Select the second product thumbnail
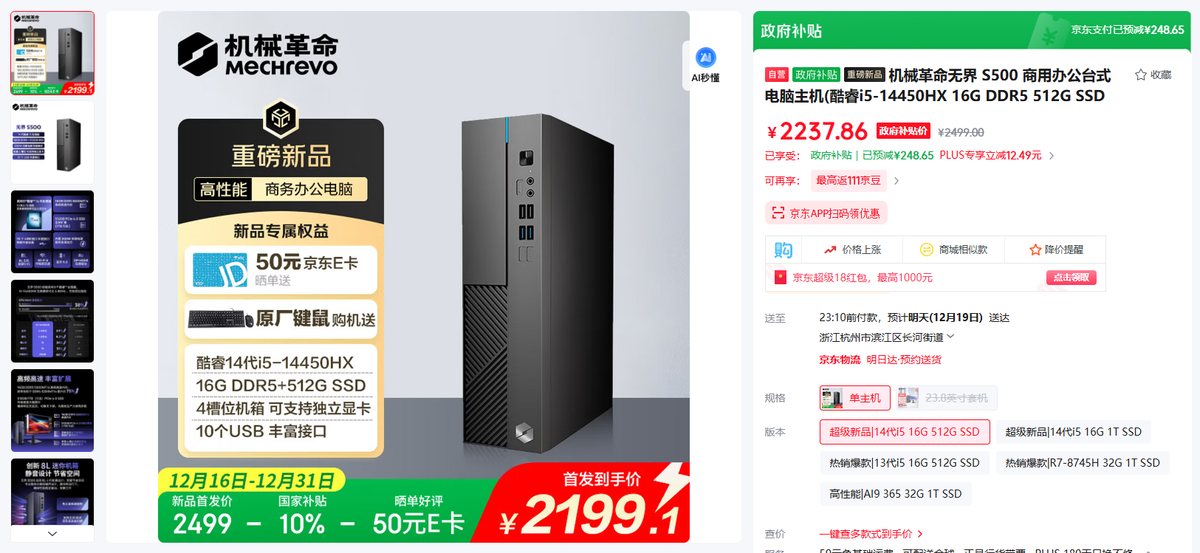This screenshot has height=553, width=1200. click(x=52, y=141)
